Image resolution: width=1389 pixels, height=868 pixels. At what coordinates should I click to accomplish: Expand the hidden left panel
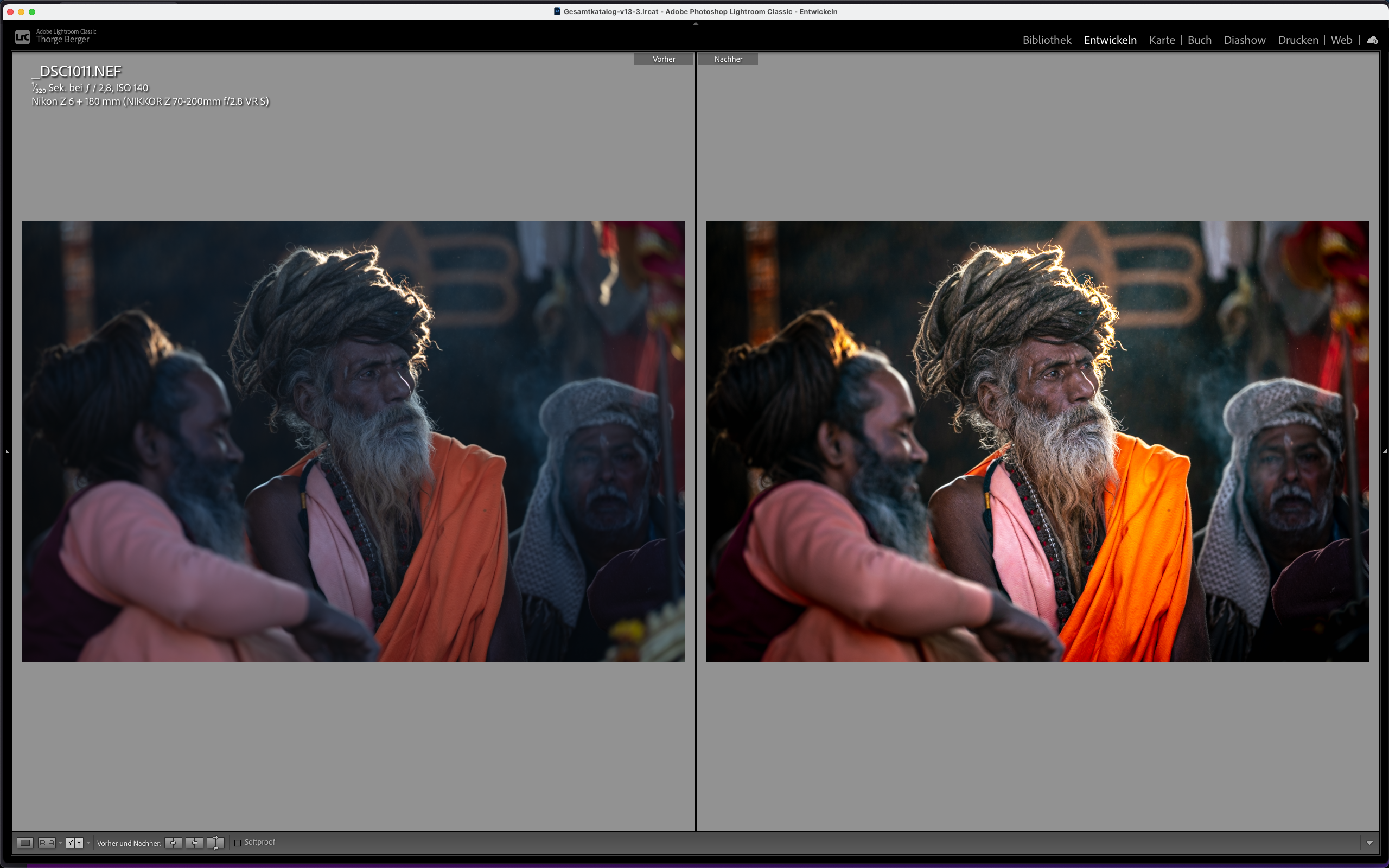coord(6,453)
